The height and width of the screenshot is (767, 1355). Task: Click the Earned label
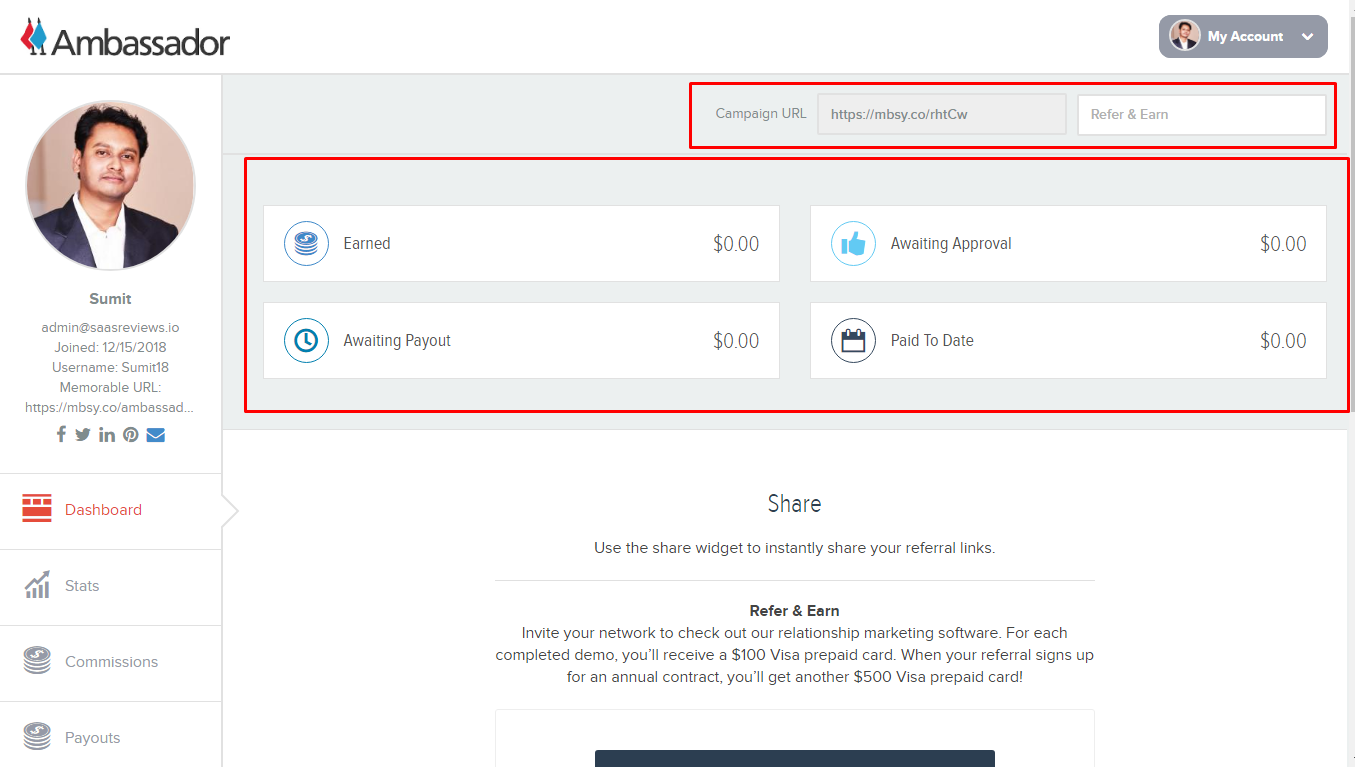pos(367,243)
